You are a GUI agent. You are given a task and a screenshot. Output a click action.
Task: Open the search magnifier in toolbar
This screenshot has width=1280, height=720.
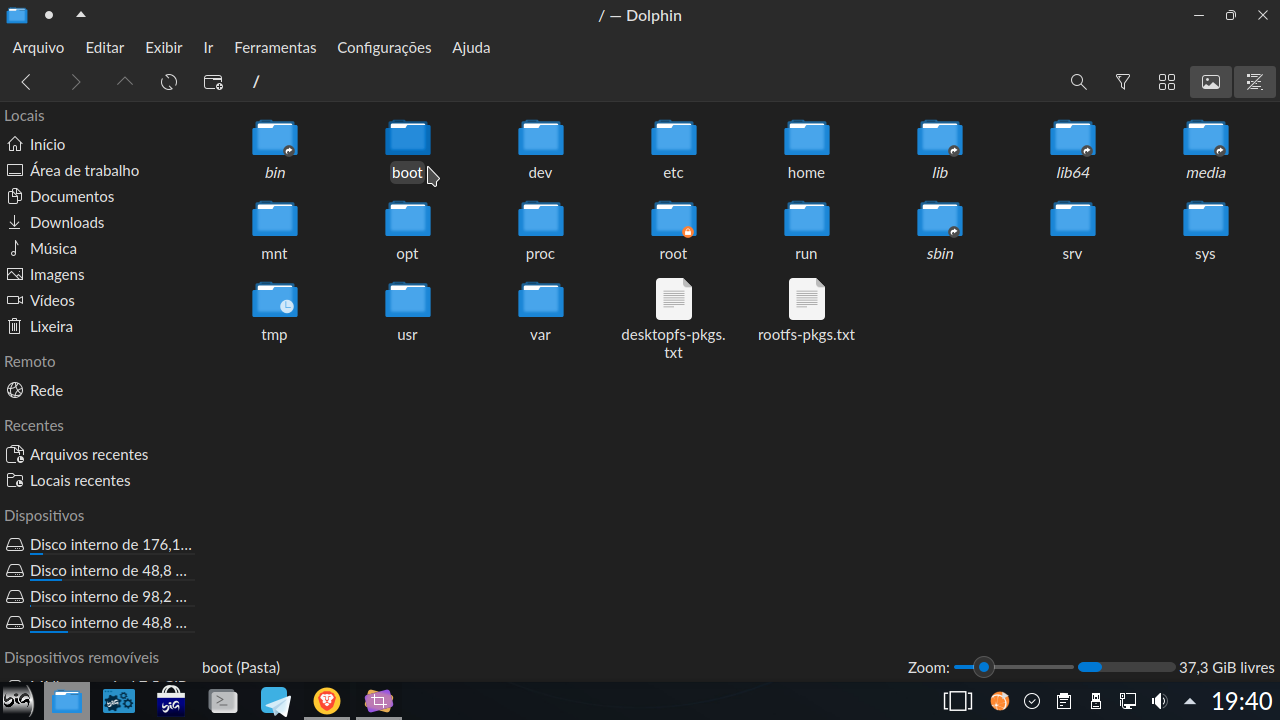pos(1078,82)
